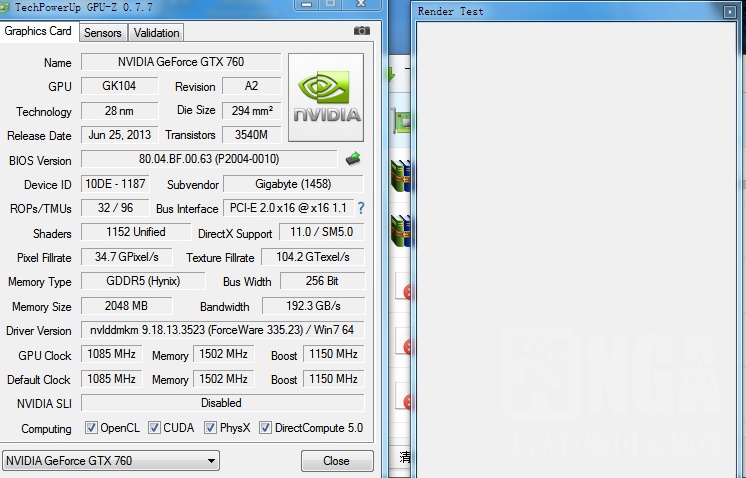Click the Transistors value 3540M
Screen dimensions: 746x478
tap(252, 135)
